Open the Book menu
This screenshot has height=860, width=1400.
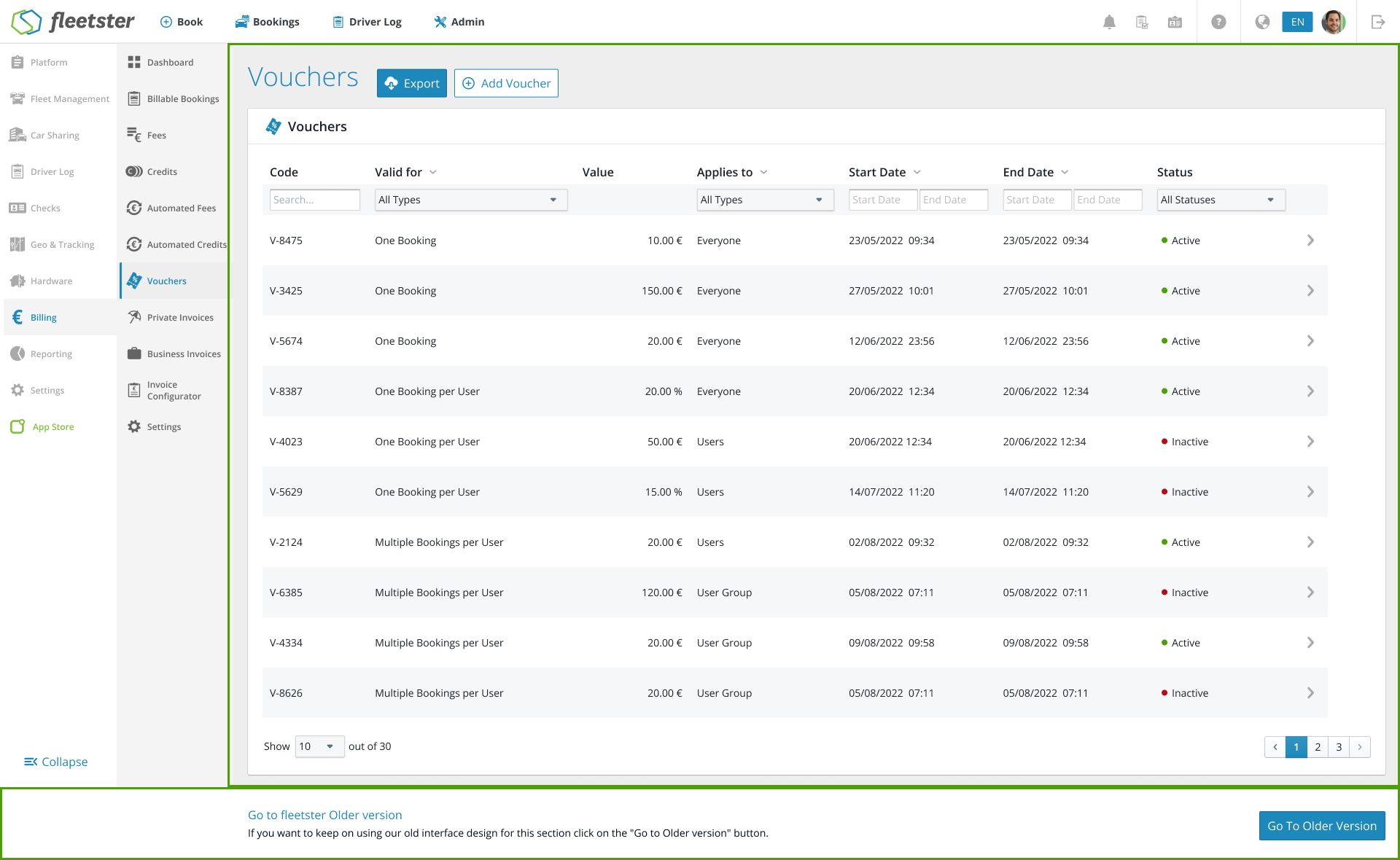pyautogui.click(x=181, y=22)
